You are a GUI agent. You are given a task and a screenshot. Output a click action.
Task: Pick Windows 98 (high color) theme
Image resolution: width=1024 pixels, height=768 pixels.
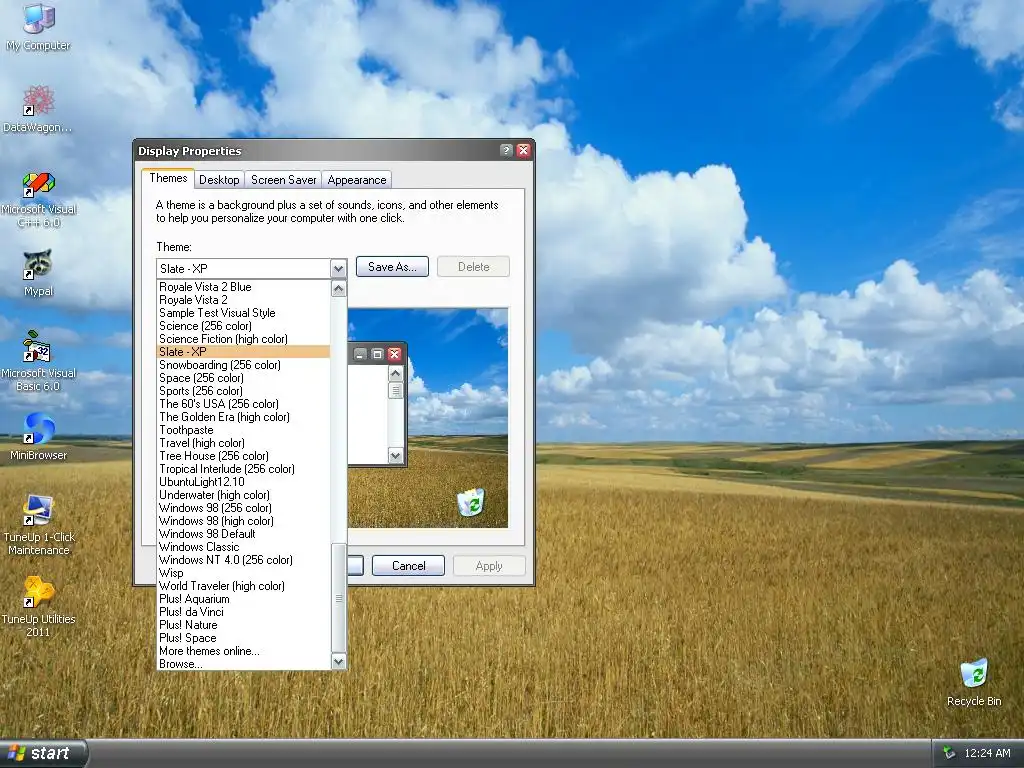click(243, 521)
